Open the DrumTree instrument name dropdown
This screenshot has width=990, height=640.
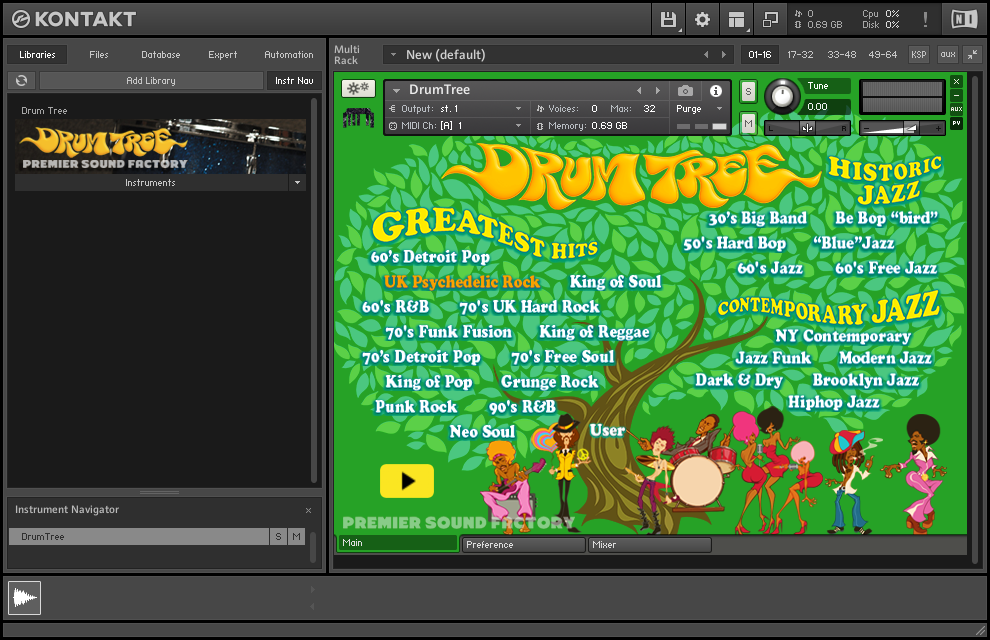[397, 90]
